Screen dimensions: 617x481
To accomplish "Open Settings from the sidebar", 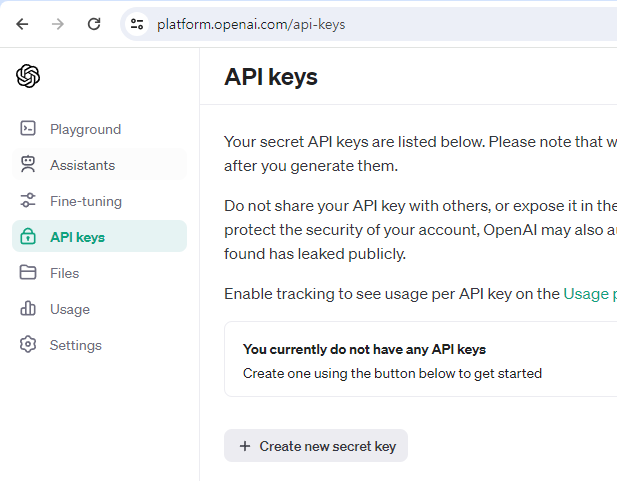I will (x=76, y=345).
